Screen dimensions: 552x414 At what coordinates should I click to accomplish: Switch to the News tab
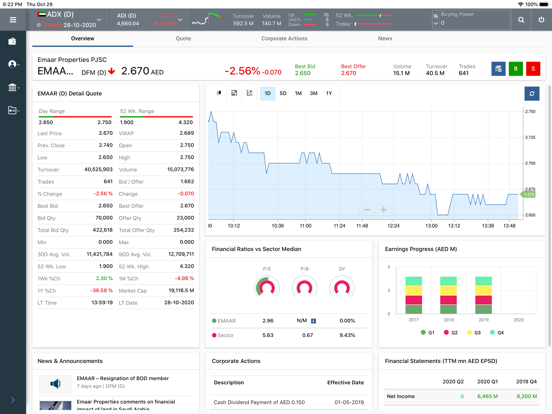(x=385, y=38)
